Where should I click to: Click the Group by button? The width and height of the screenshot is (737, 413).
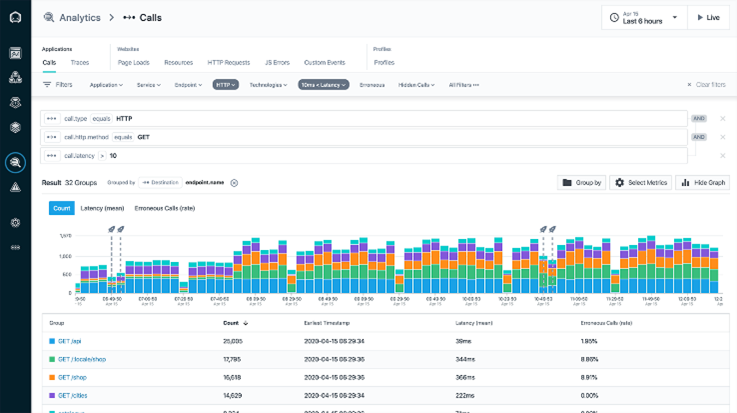(x=582, y=183)
